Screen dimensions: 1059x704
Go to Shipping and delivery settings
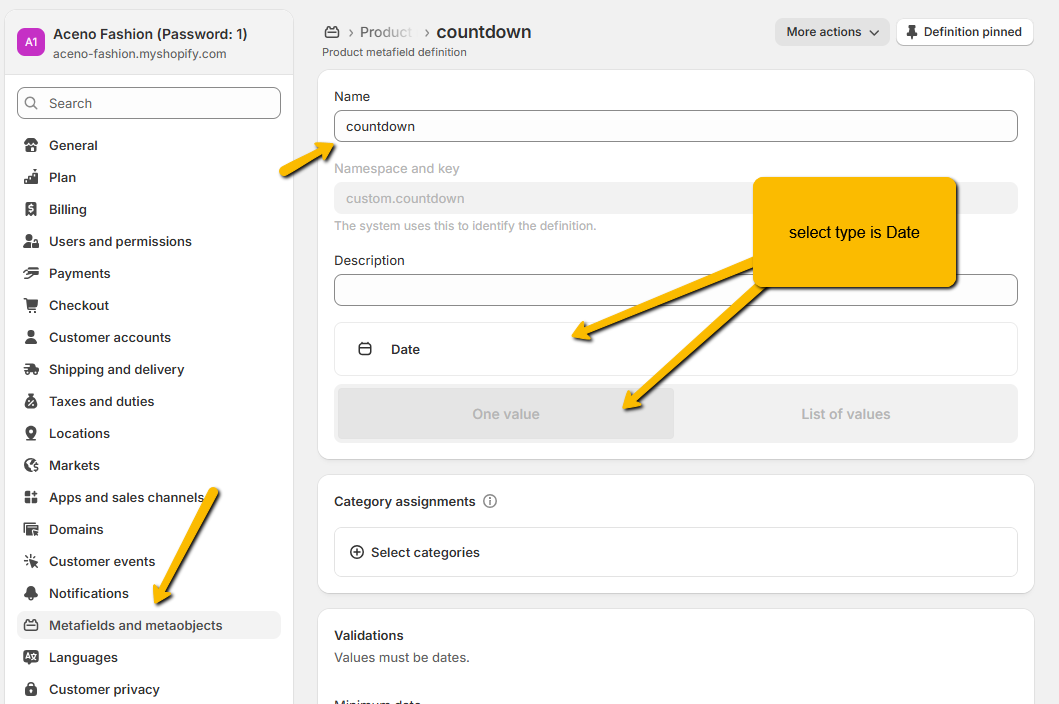(117, 369)
